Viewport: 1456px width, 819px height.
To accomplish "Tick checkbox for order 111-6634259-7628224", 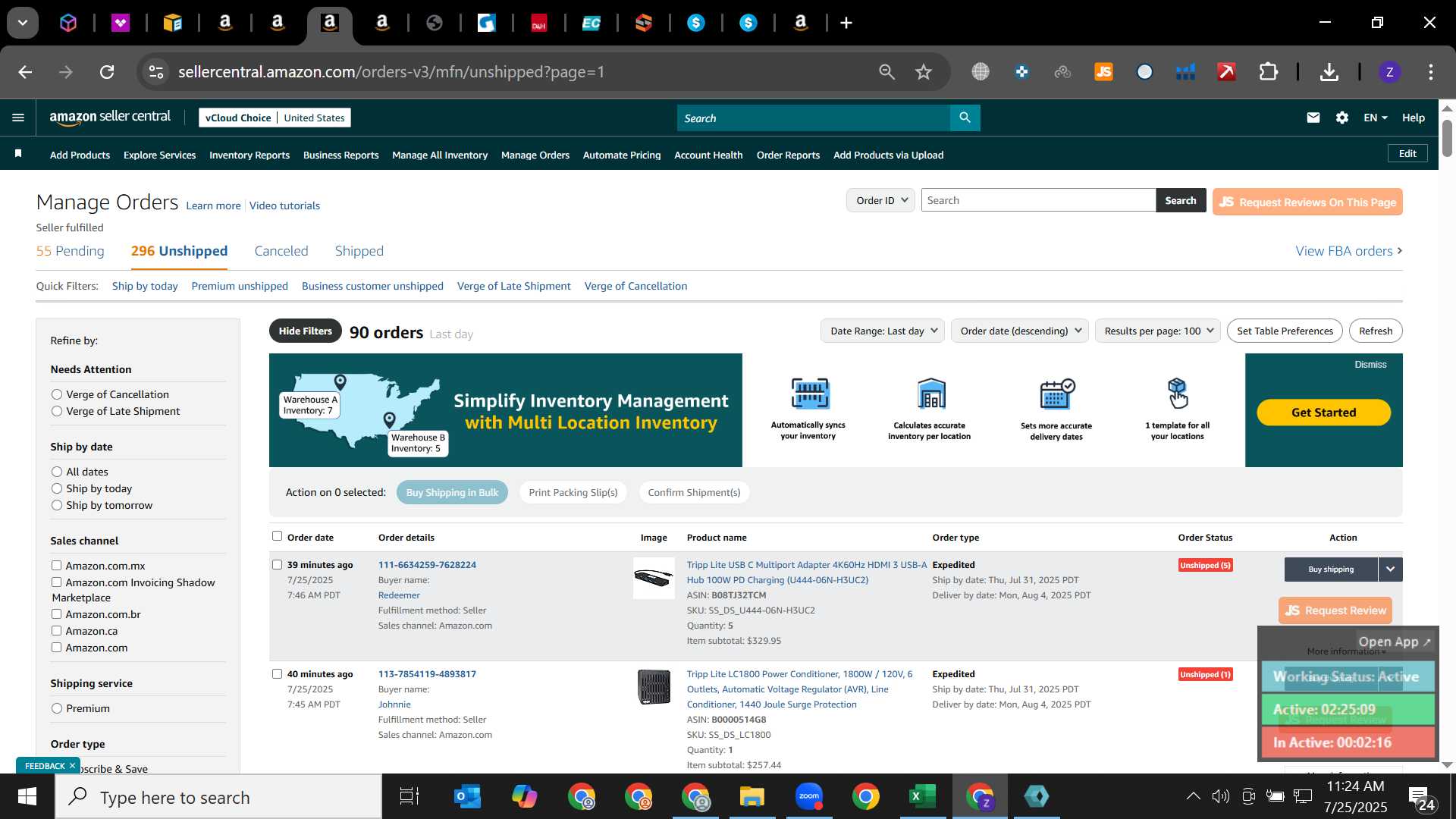I will pyautogui.click(x=277, y=564).
